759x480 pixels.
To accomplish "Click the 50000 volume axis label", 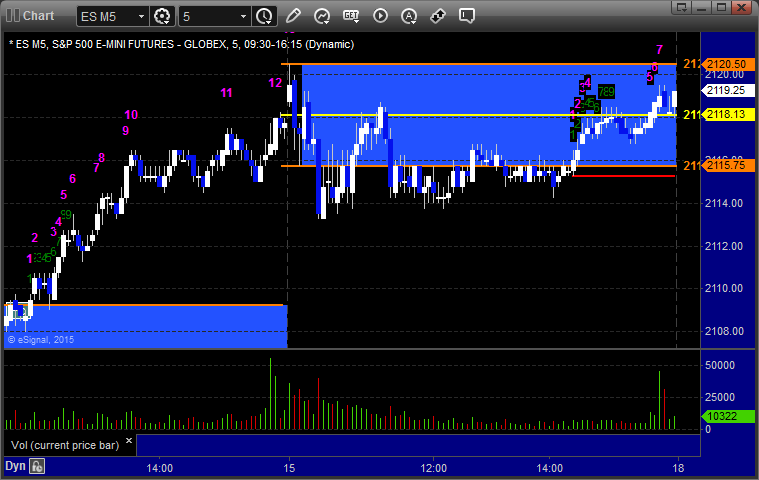I will (720, 365).
